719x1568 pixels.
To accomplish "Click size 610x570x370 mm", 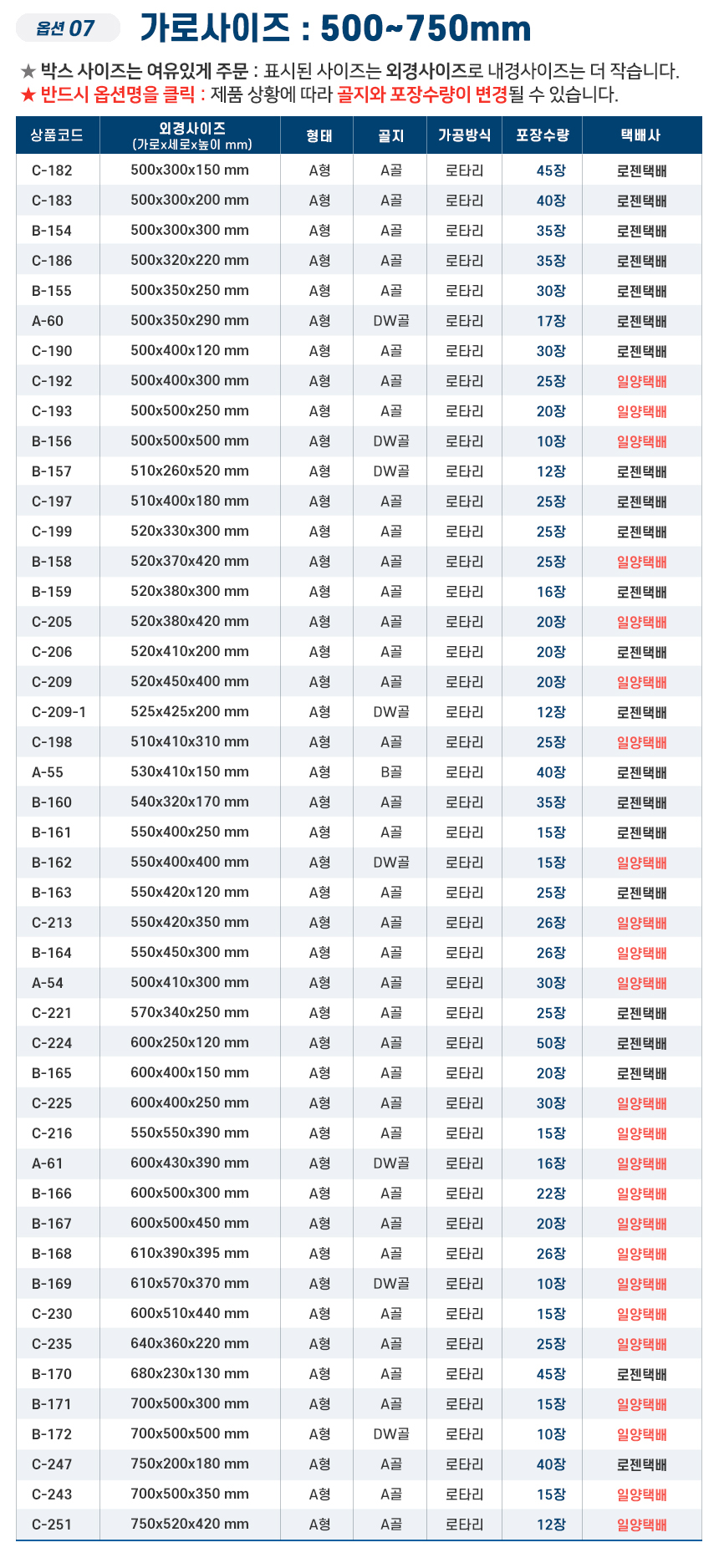I will click(190, 1284).
